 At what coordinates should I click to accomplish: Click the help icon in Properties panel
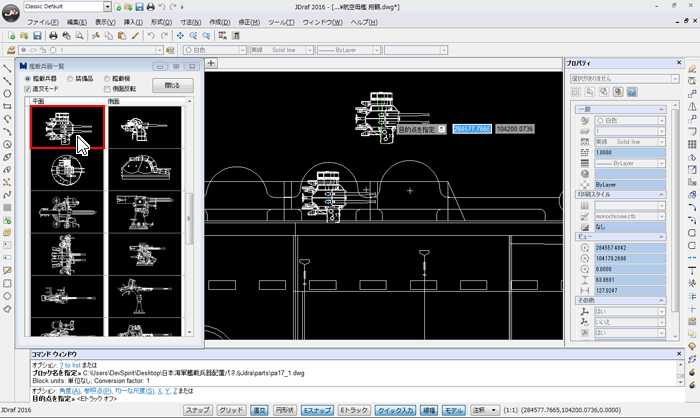click(632, 92)
